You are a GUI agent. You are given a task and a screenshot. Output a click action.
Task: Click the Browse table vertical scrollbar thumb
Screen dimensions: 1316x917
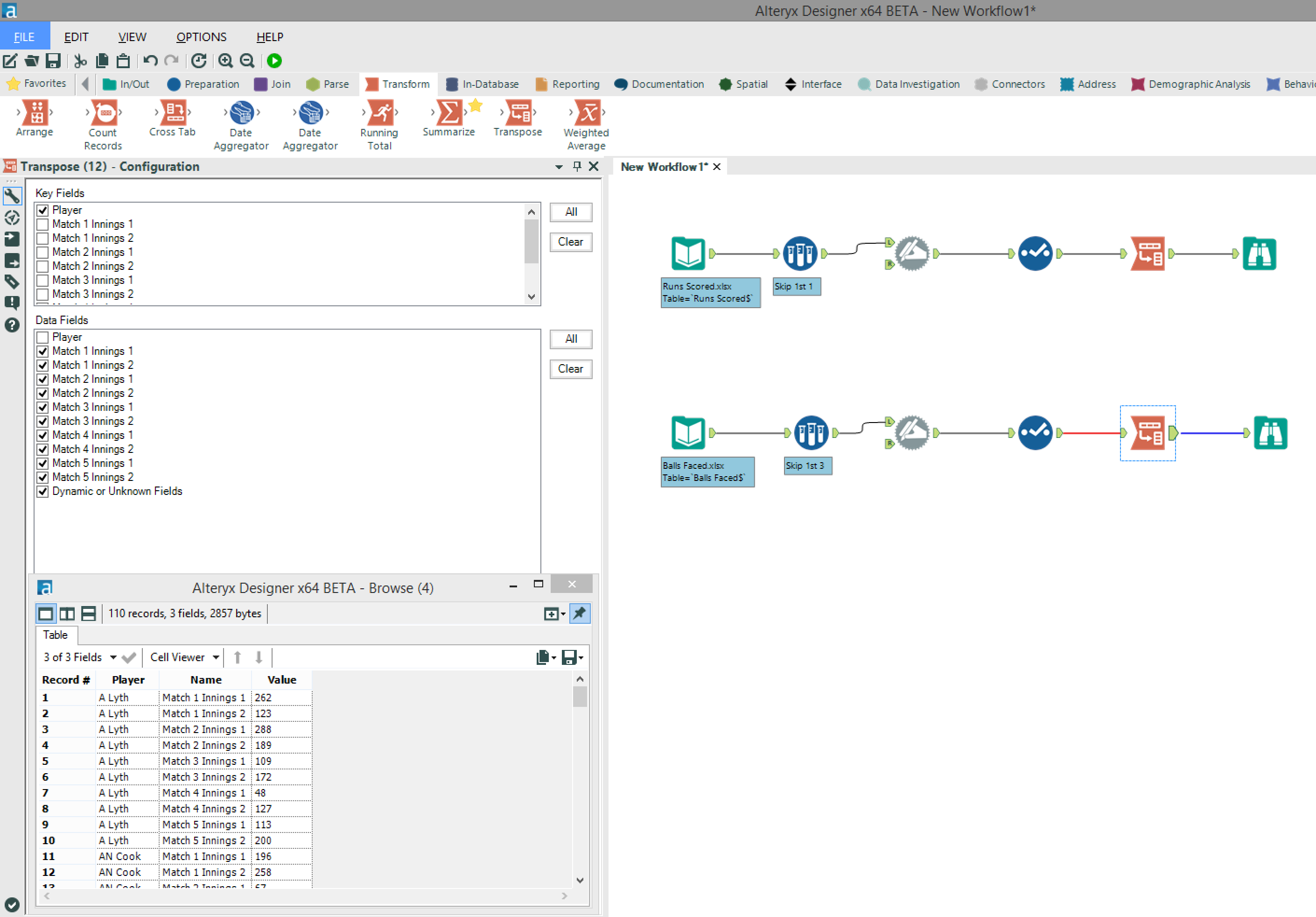[580, 698]
